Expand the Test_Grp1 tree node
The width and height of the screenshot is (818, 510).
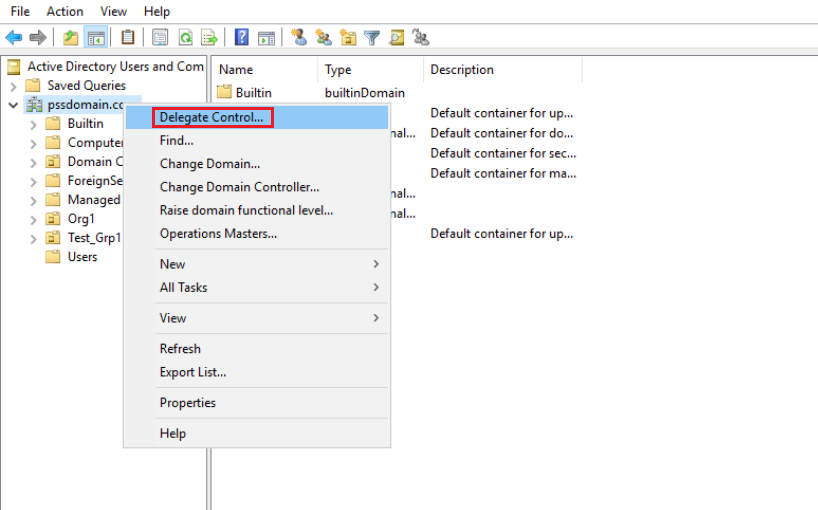pyautogui.click(x=34, y=238)
